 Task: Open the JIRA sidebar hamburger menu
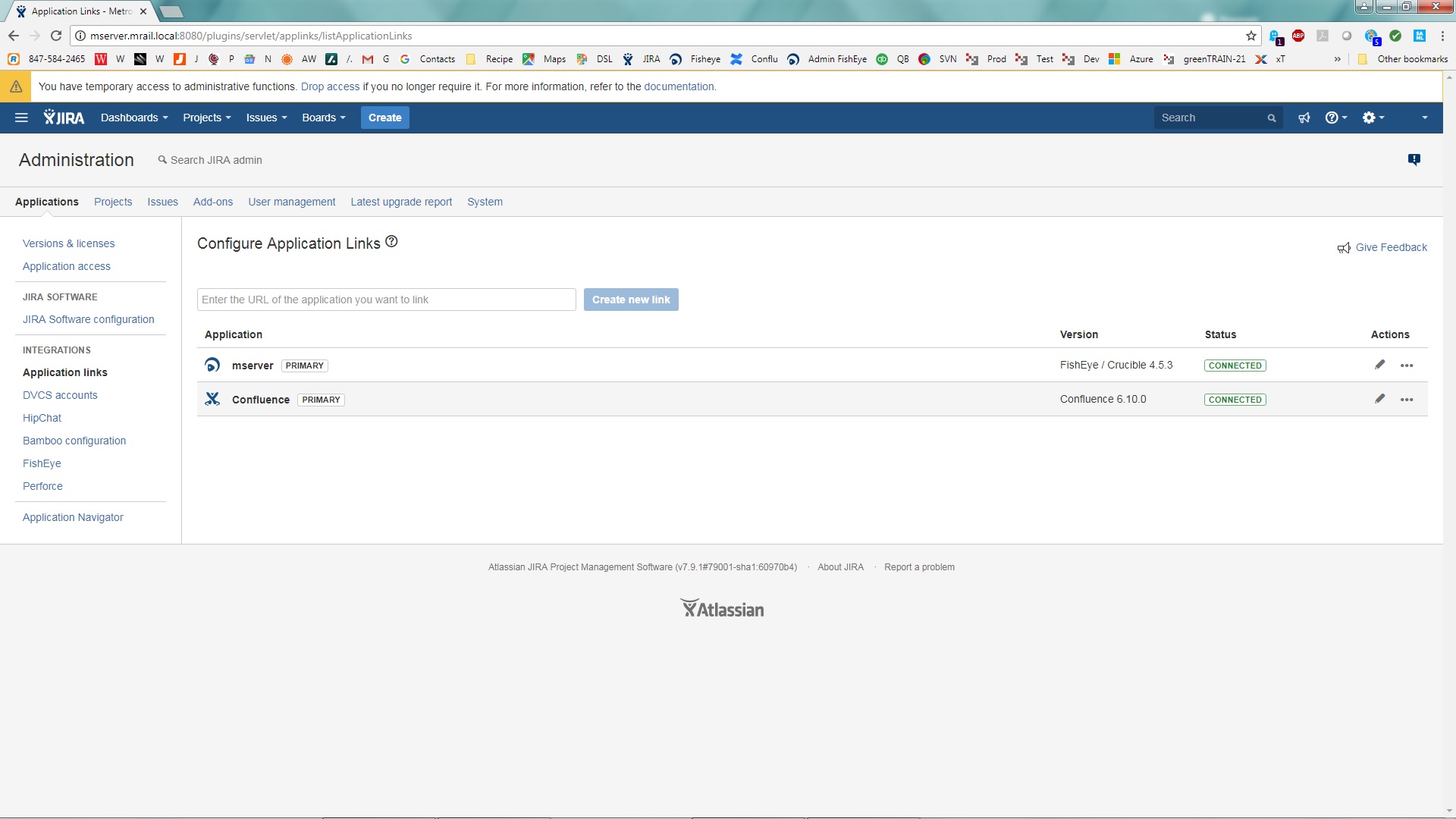21,118
